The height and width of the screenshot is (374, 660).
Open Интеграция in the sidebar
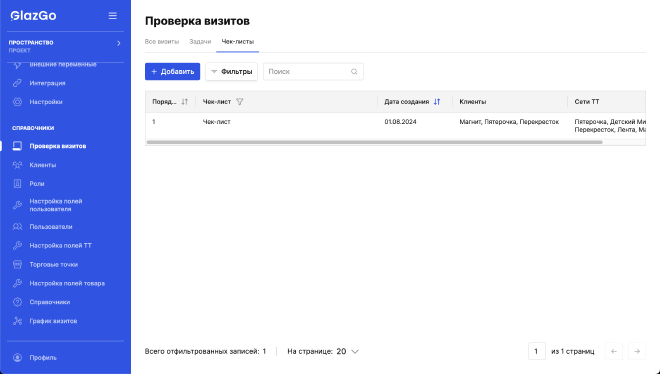coord(47,83)
